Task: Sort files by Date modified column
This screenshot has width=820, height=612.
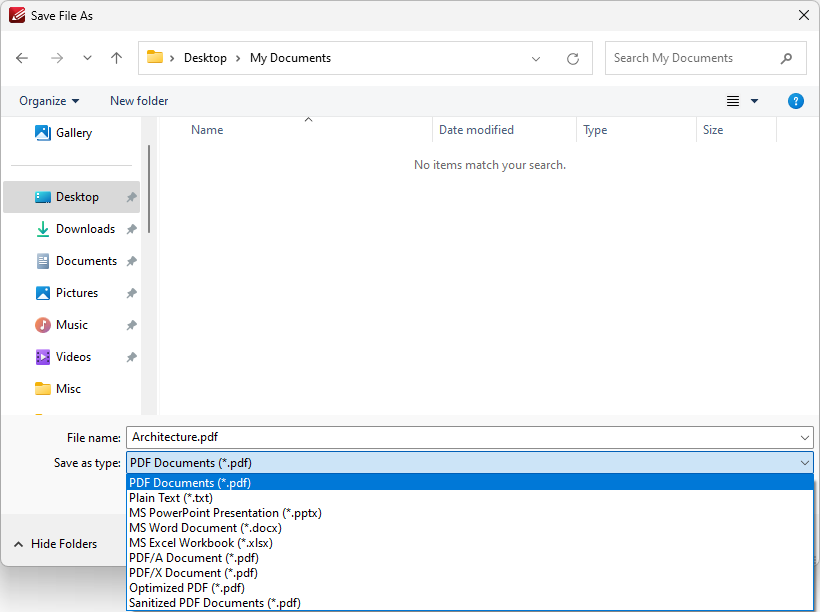Action: point(476,130)
